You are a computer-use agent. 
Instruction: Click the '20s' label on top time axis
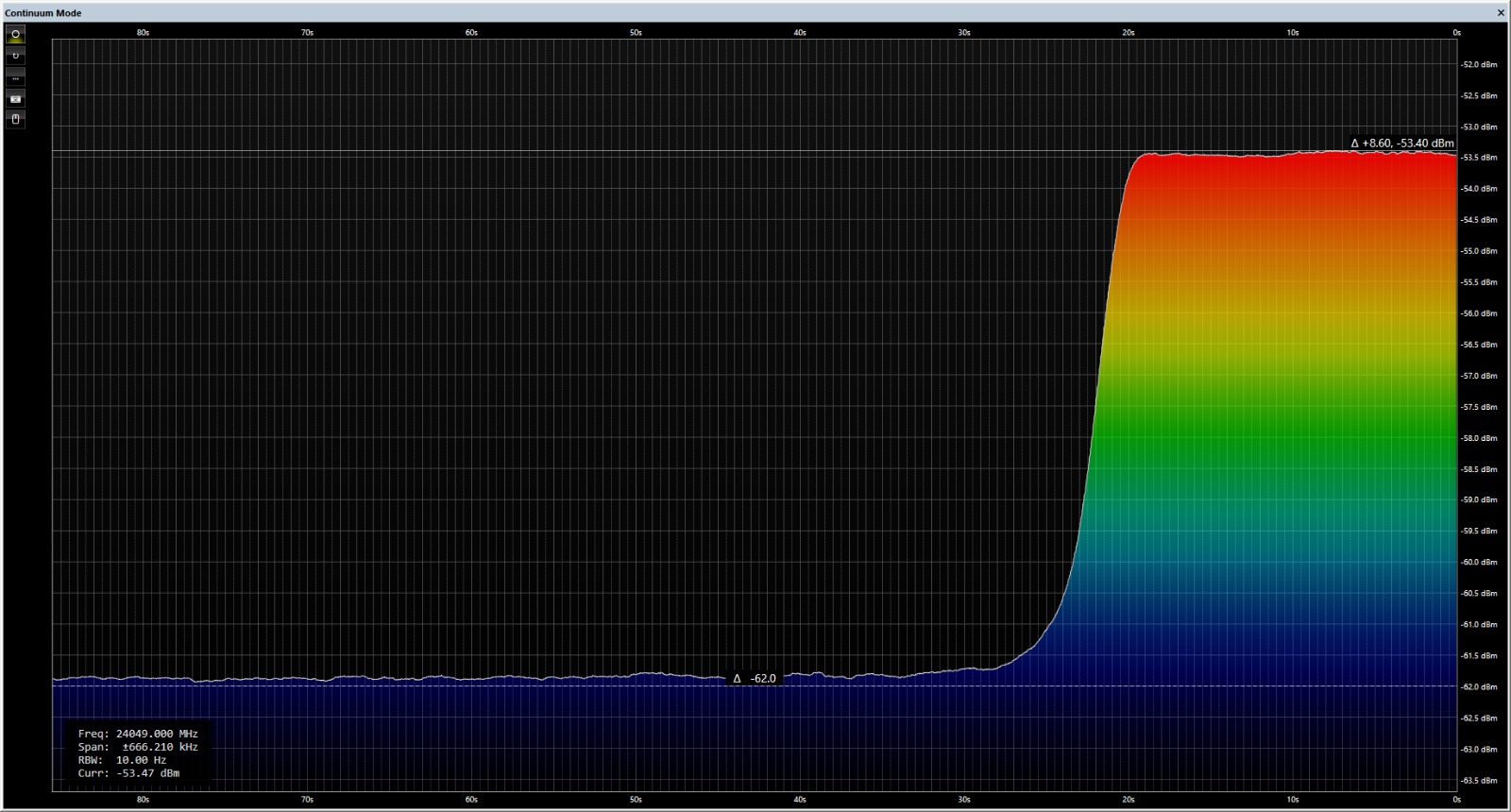pos(1129,33)
